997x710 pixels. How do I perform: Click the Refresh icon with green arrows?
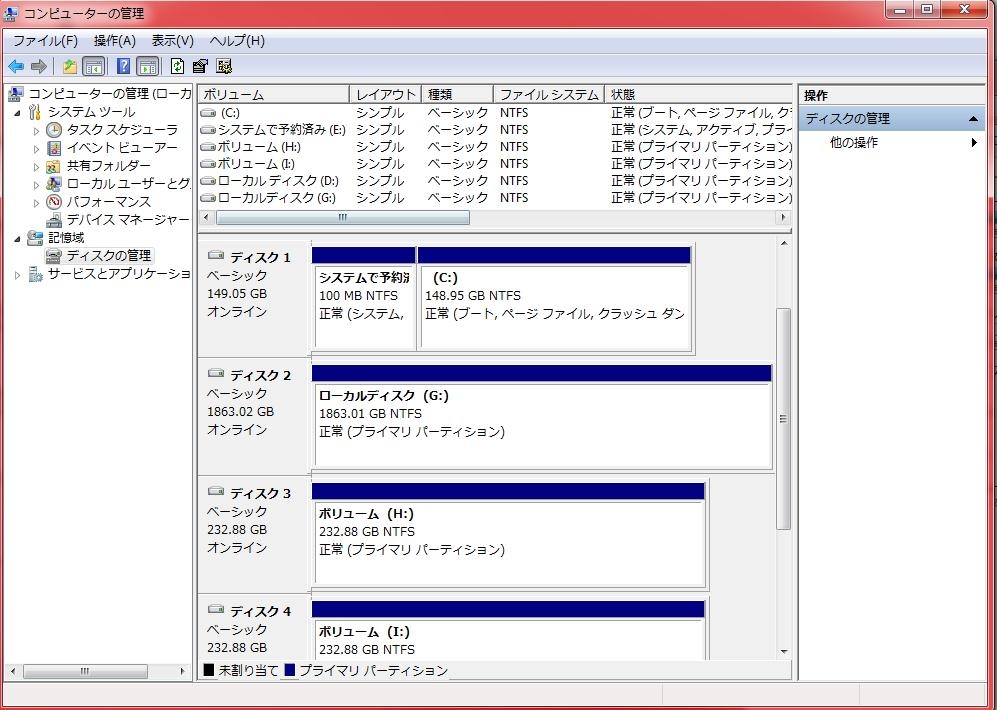pyautogui.click(x=177, y=66)
